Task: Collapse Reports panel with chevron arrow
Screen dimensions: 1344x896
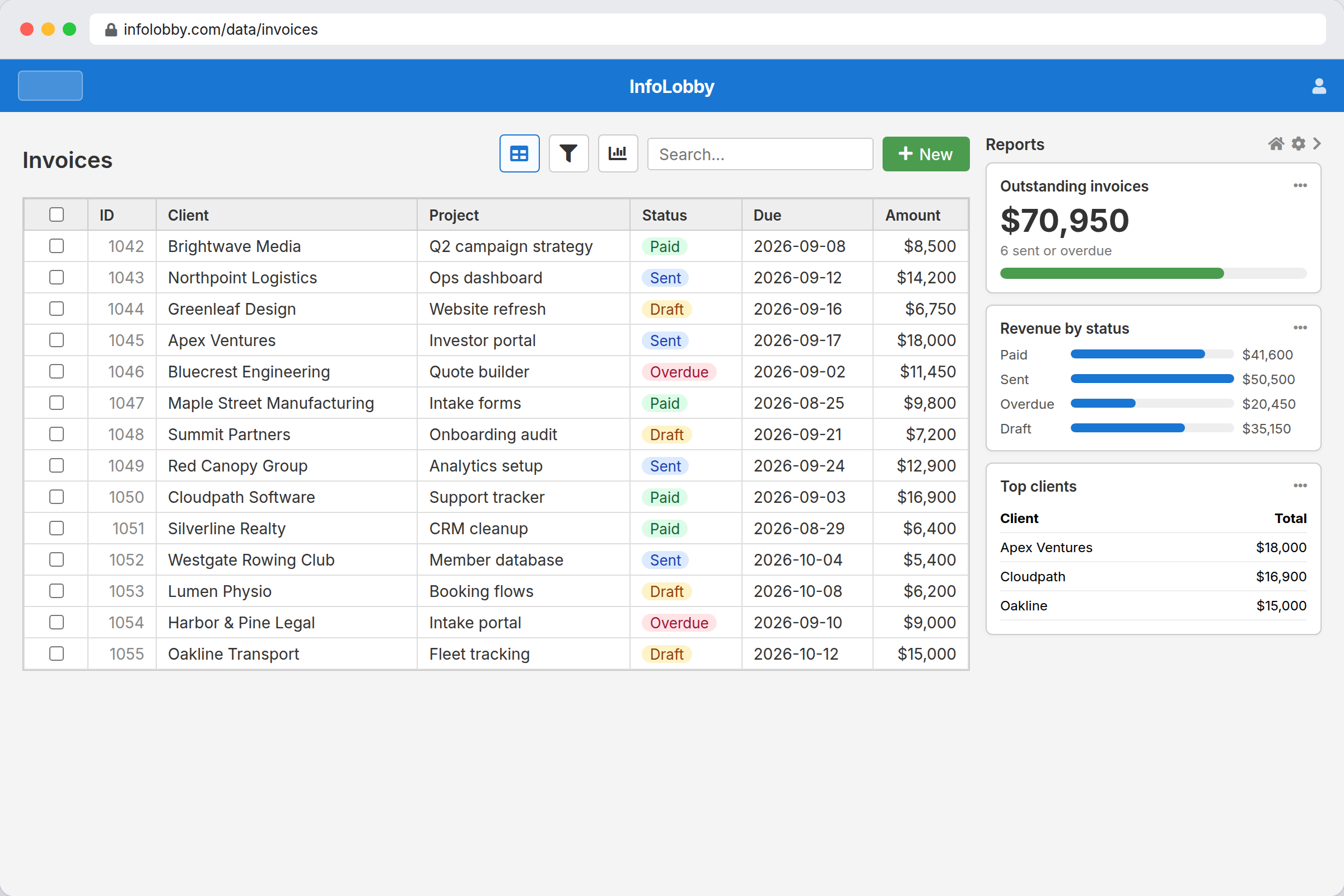Action: (1317, 144)
